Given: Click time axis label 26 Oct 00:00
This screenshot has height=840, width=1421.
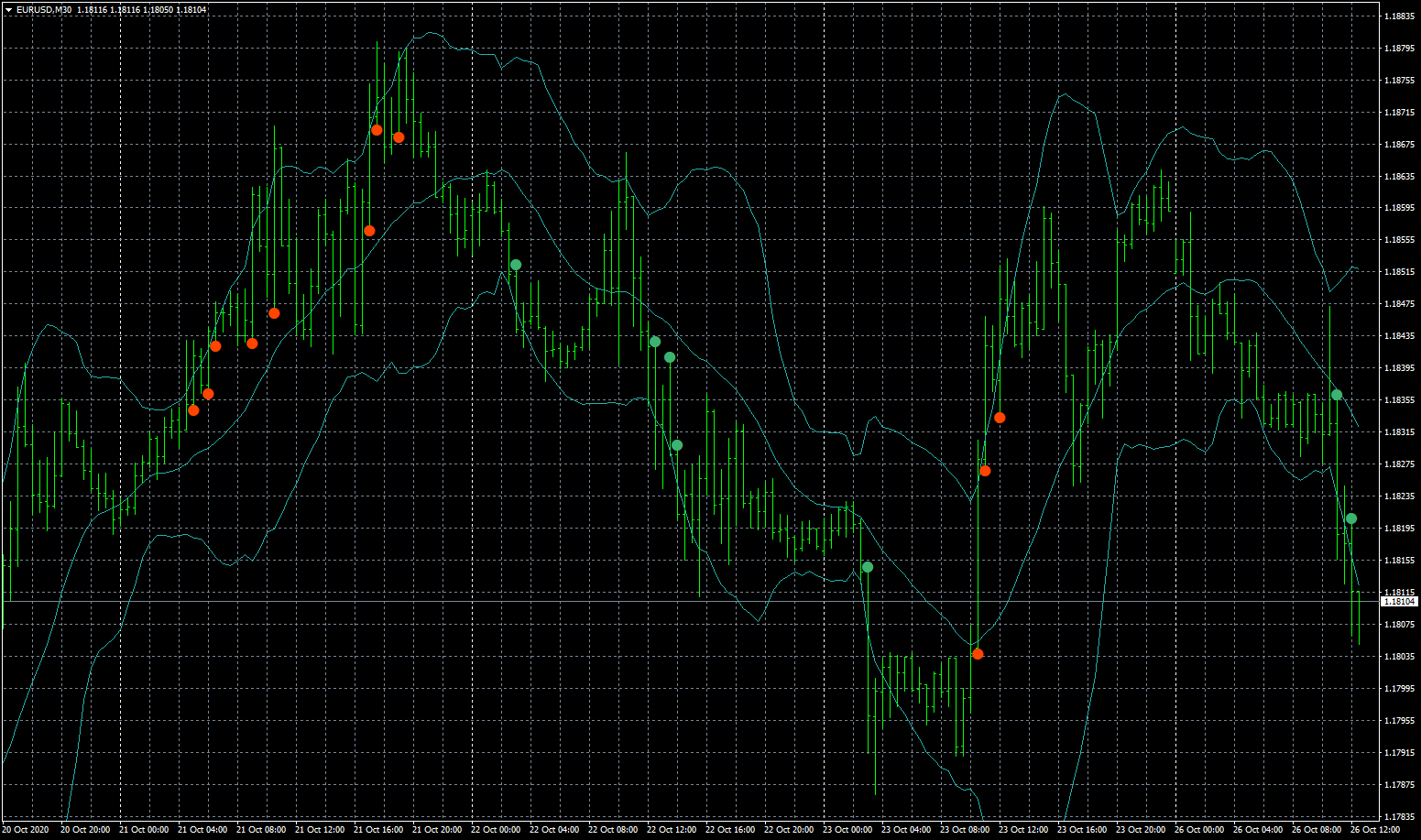Looking at the screenshot, I should tap(1199, 830).
